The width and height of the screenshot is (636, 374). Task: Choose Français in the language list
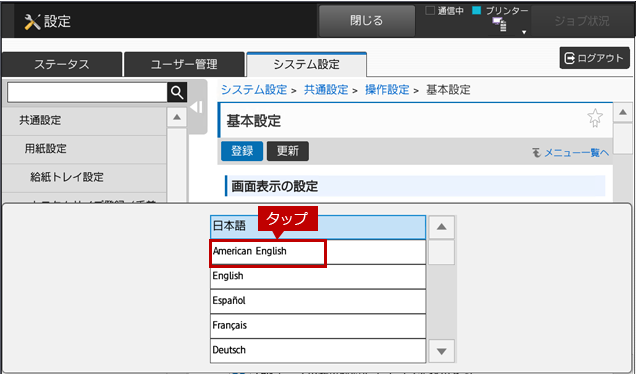click(318, 326)
